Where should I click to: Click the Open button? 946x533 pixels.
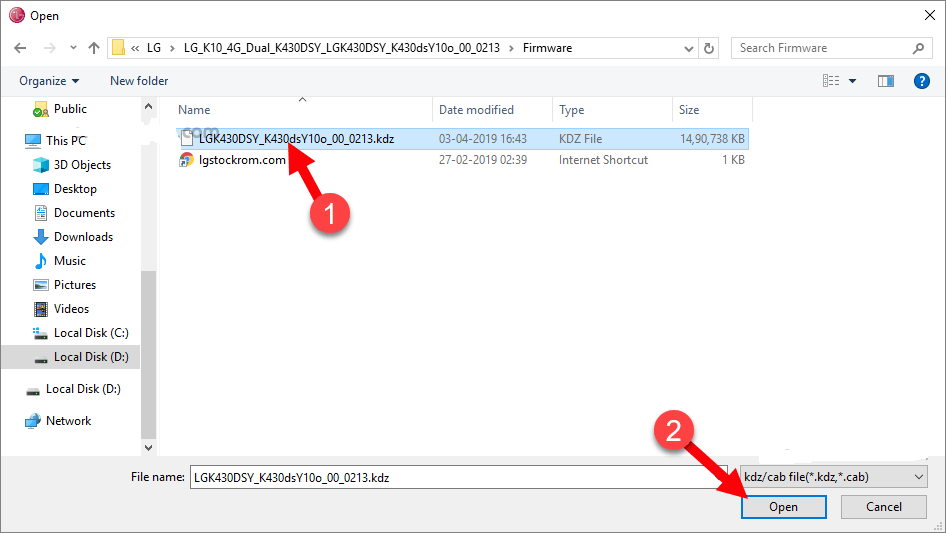783,507
